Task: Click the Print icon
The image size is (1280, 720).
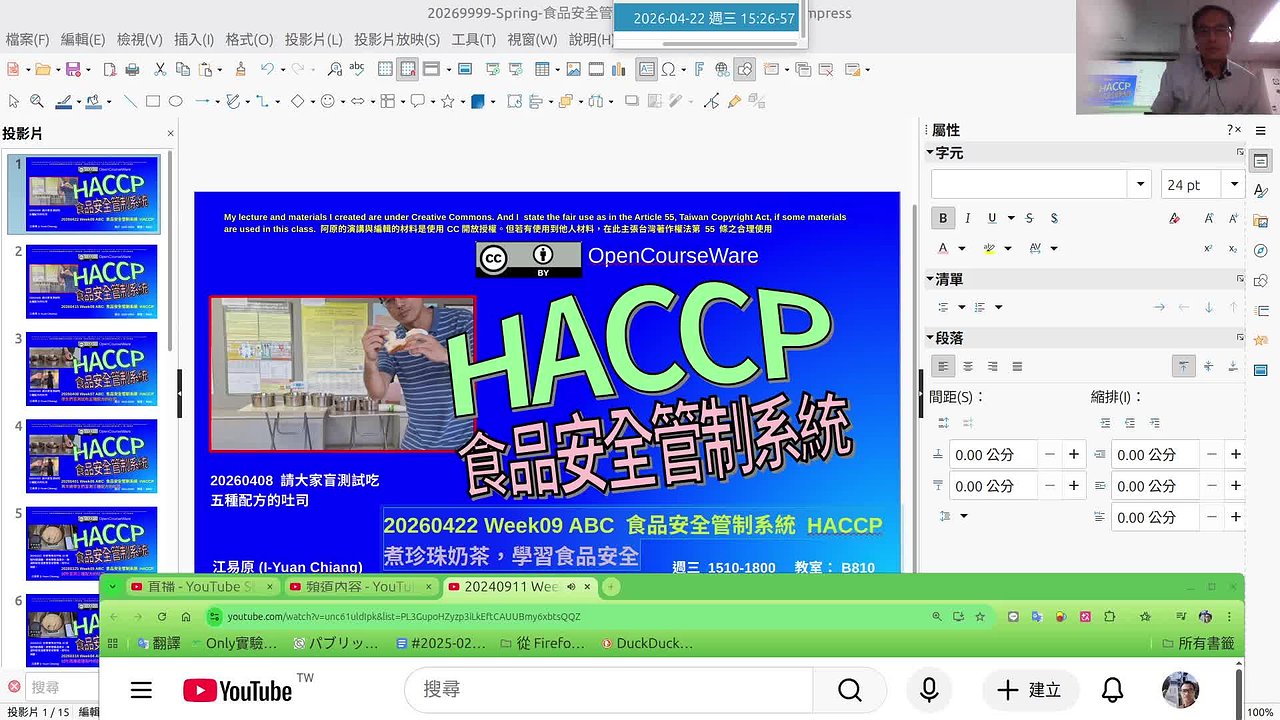Action: 132,69
